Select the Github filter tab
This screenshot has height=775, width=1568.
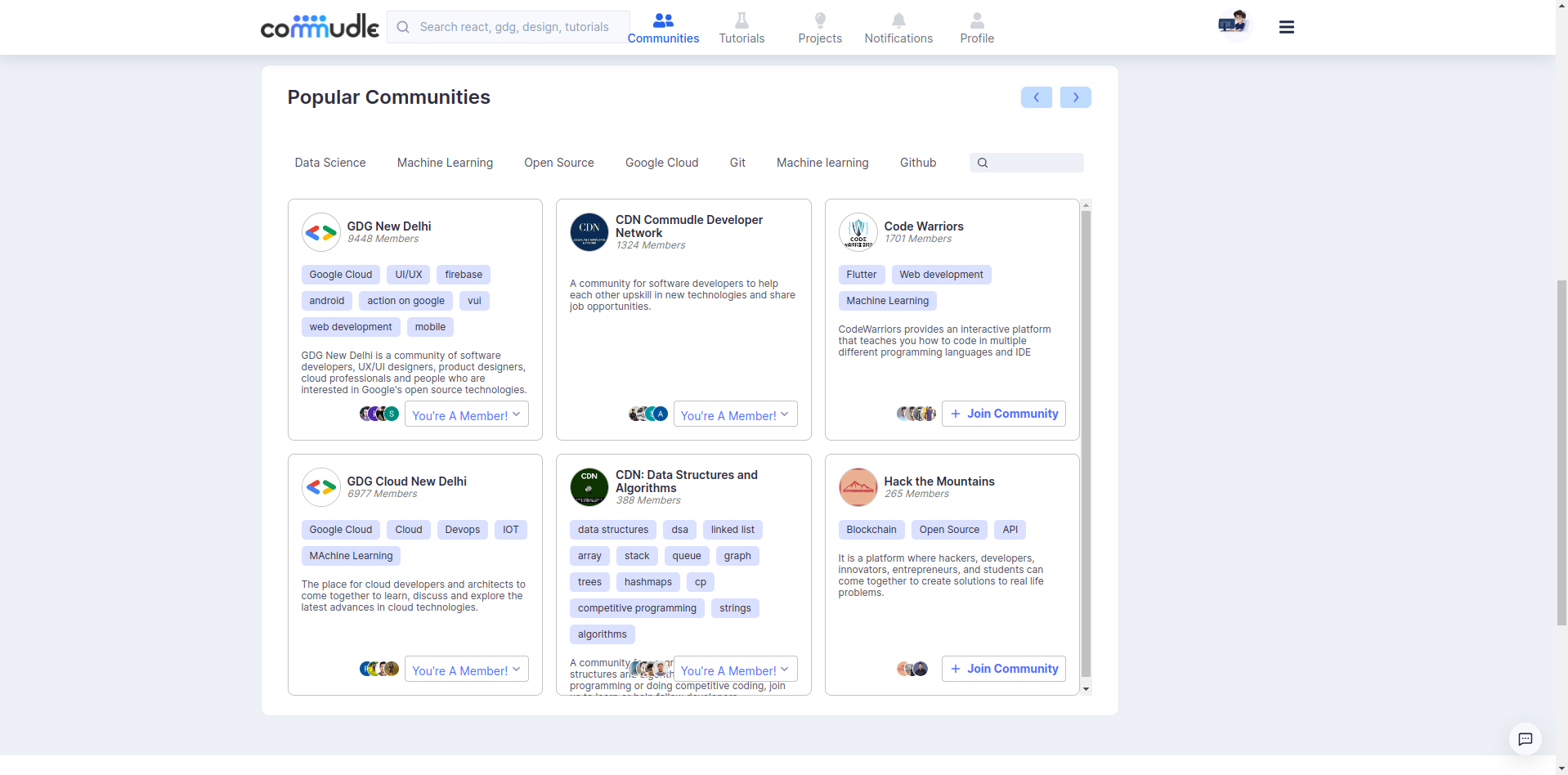[x=918, y=163]
